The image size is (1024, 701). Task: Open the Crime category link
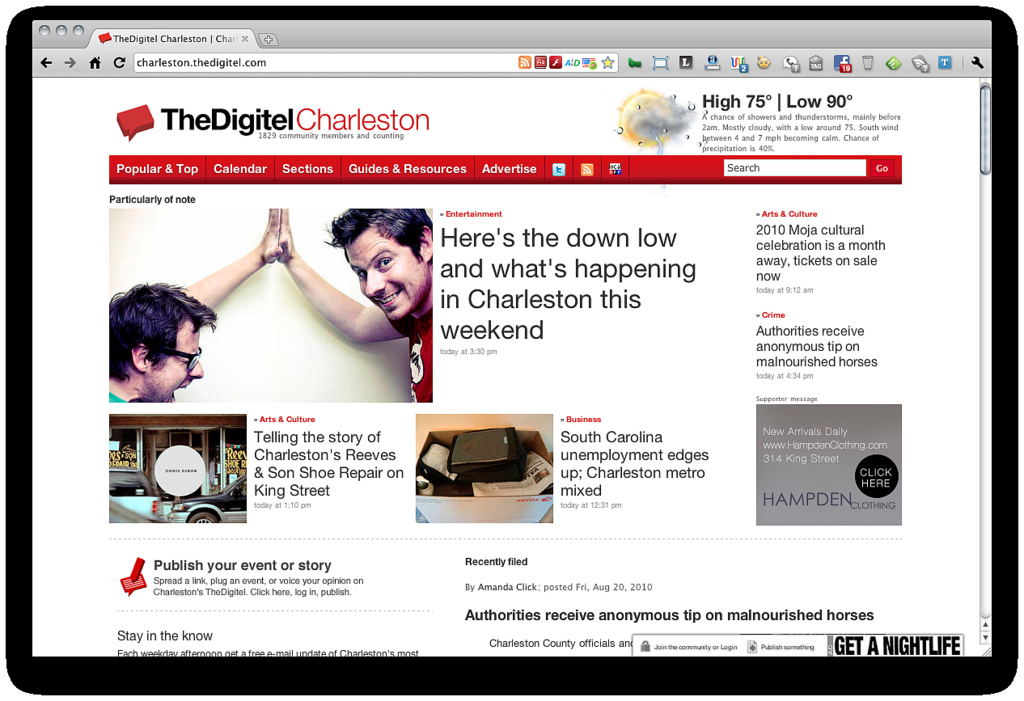pos(773,315)
